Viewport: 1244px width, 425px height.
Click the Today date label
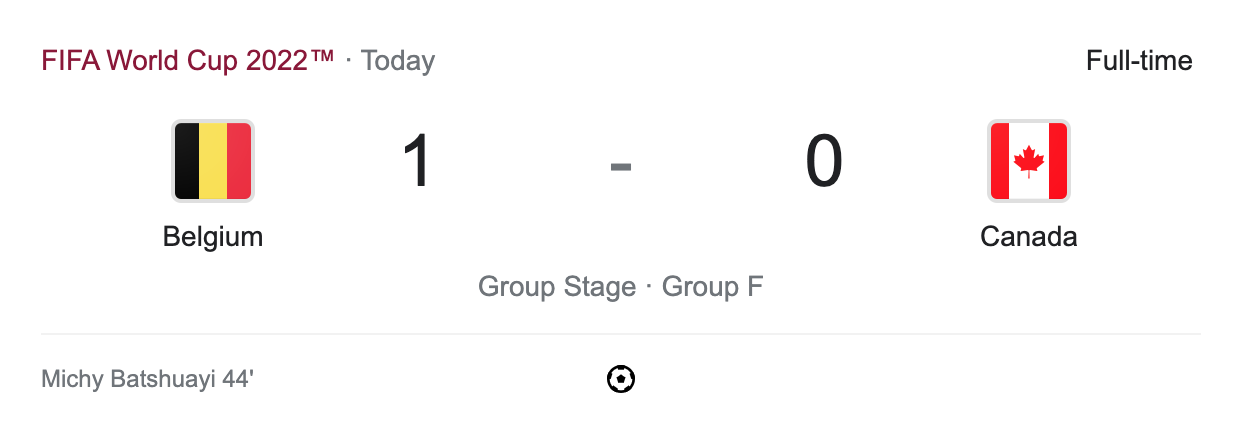pyautogui.click(x=398, y=61)
